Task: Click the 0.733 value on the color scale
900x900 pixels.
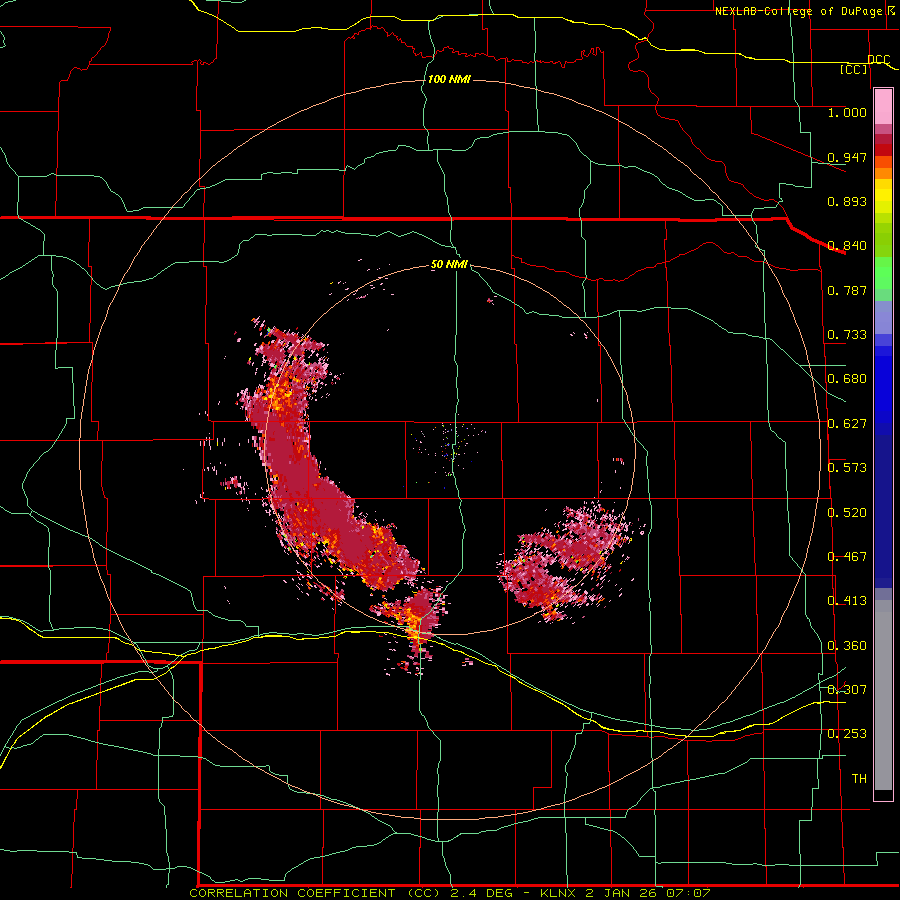Action: coord(847,335)
